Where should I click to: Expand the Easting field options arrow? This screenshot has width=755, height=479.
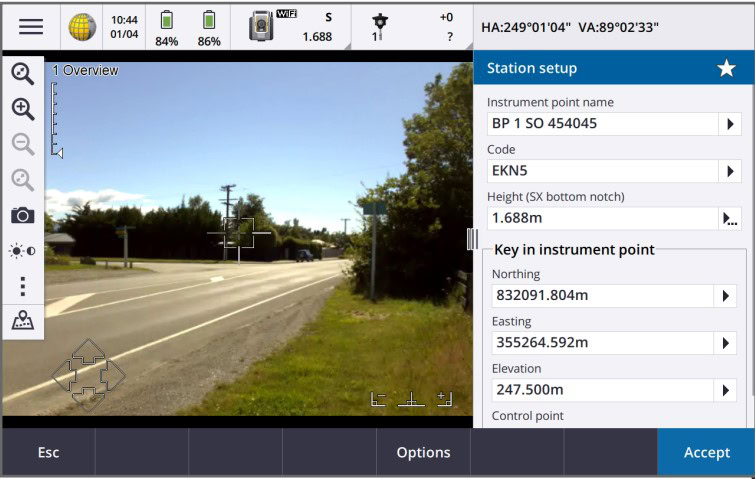(725, 343)
